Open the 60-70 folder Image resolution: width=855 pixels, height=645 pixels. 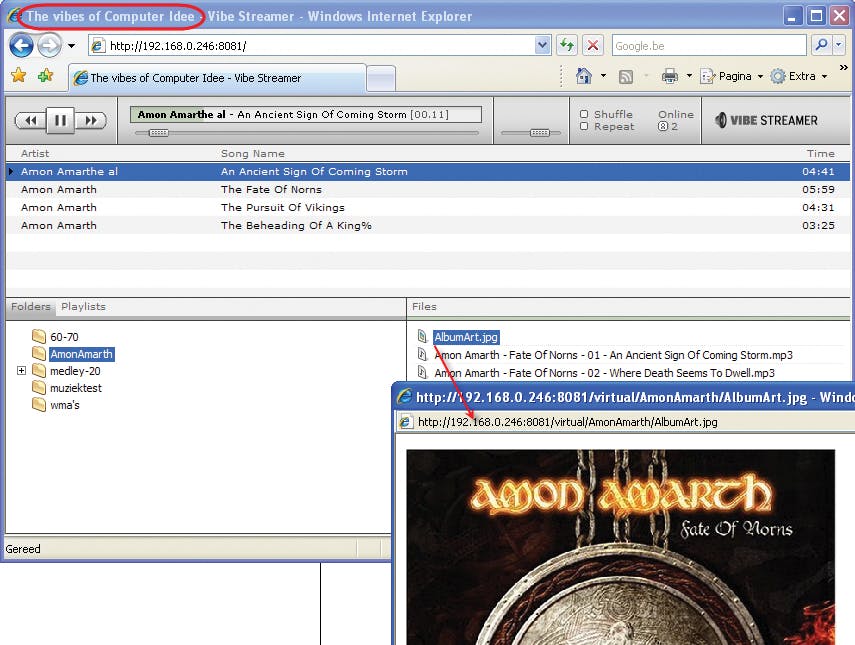(x=64, y=337)
